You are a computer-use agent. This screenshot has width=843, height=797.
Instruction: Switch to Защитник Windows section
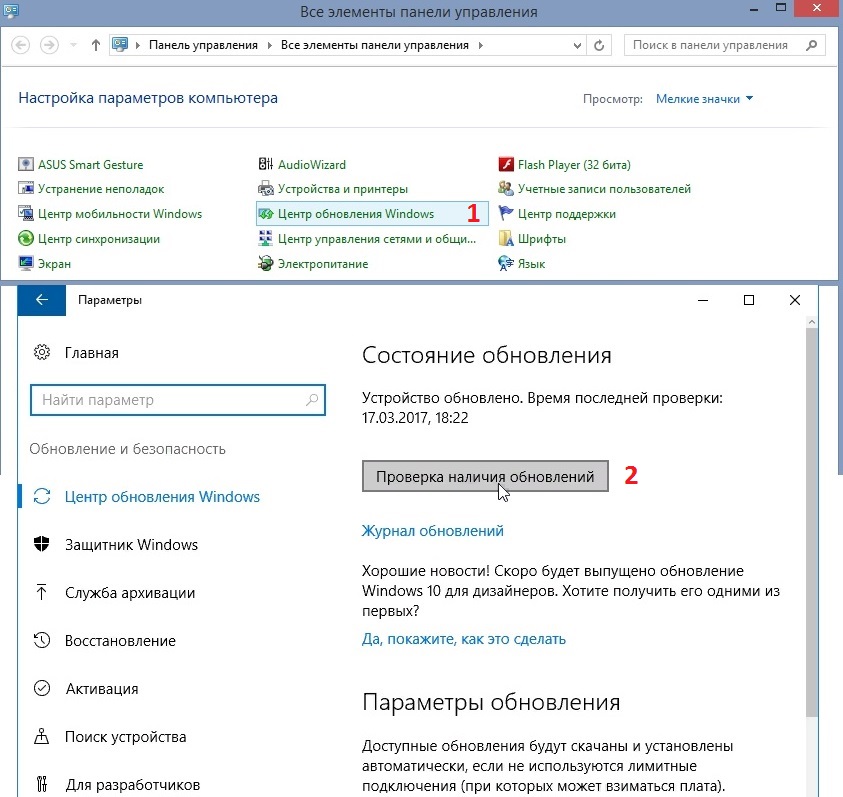tap(131, 544)
